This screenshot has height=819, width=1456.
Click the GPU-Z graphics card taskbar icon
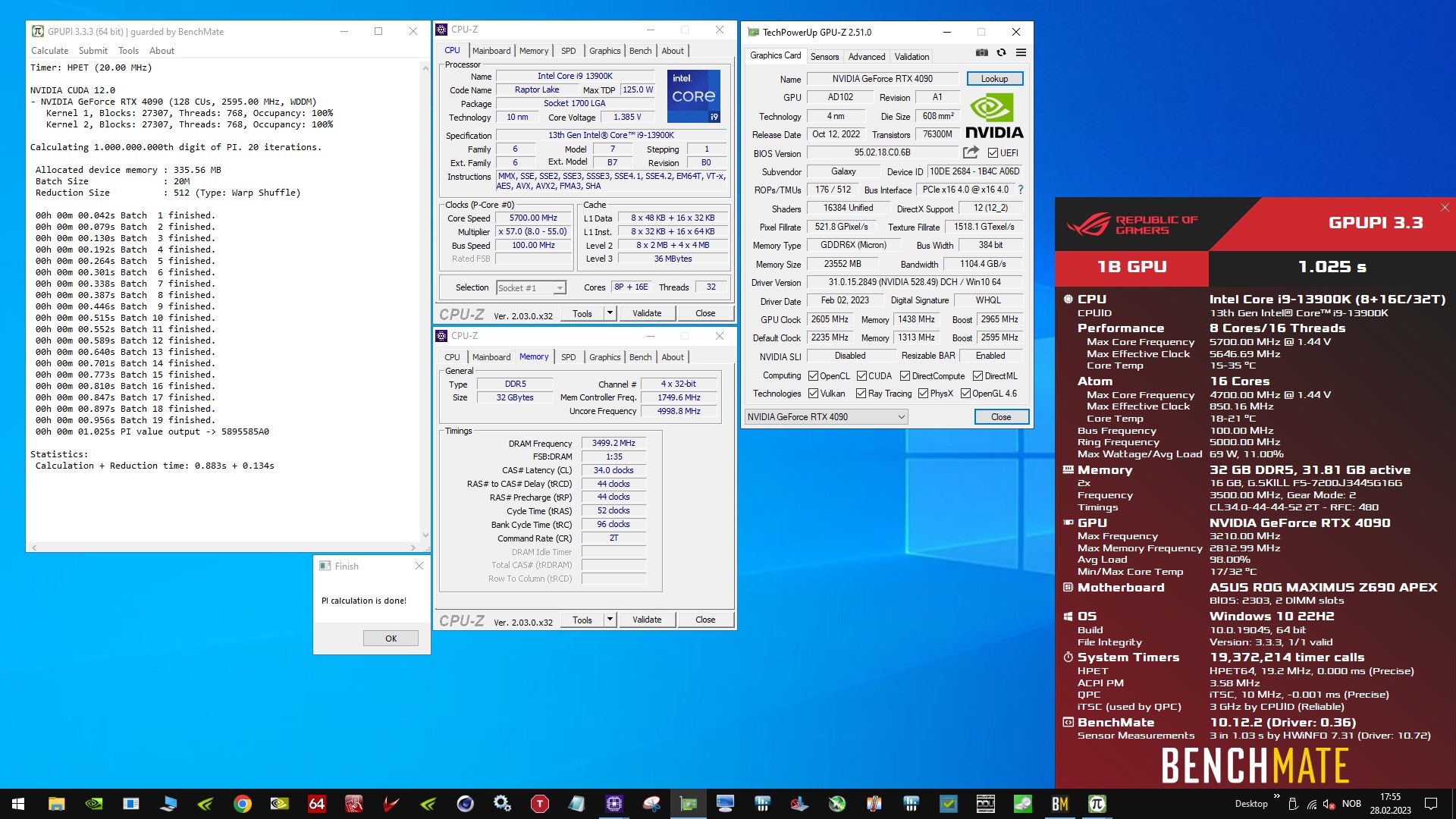coord(688,804)
